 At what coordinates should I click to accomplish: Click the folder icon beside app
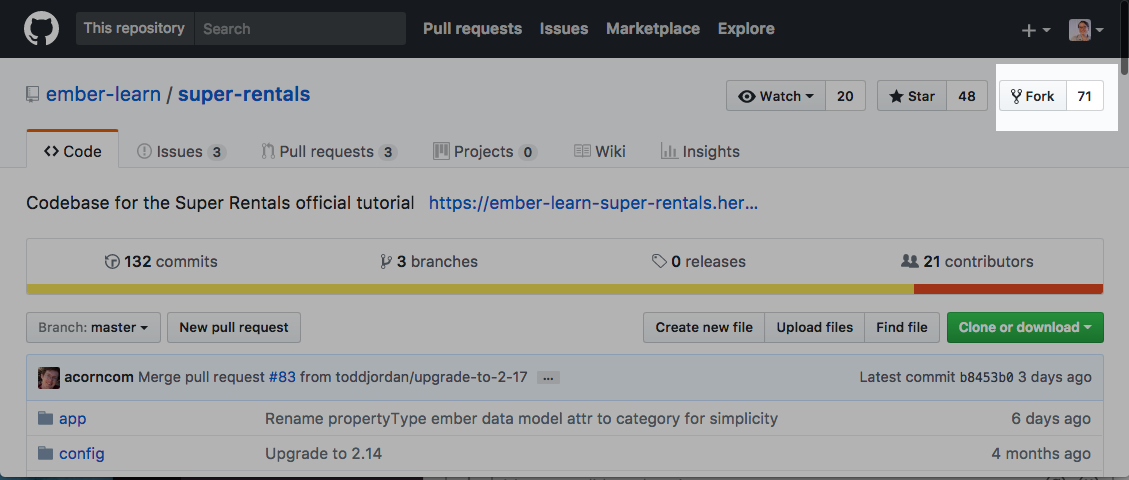(46, 418)
